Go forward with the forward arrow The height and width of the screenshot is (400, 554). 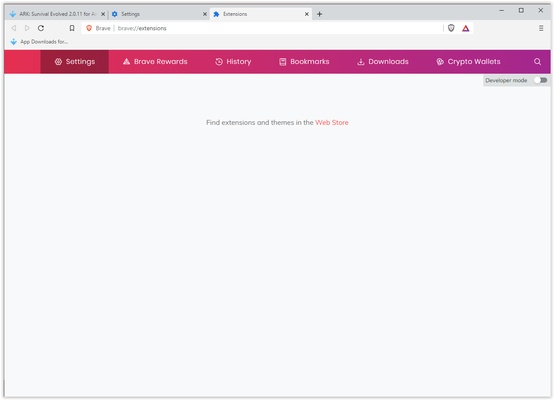pos(27,28)
